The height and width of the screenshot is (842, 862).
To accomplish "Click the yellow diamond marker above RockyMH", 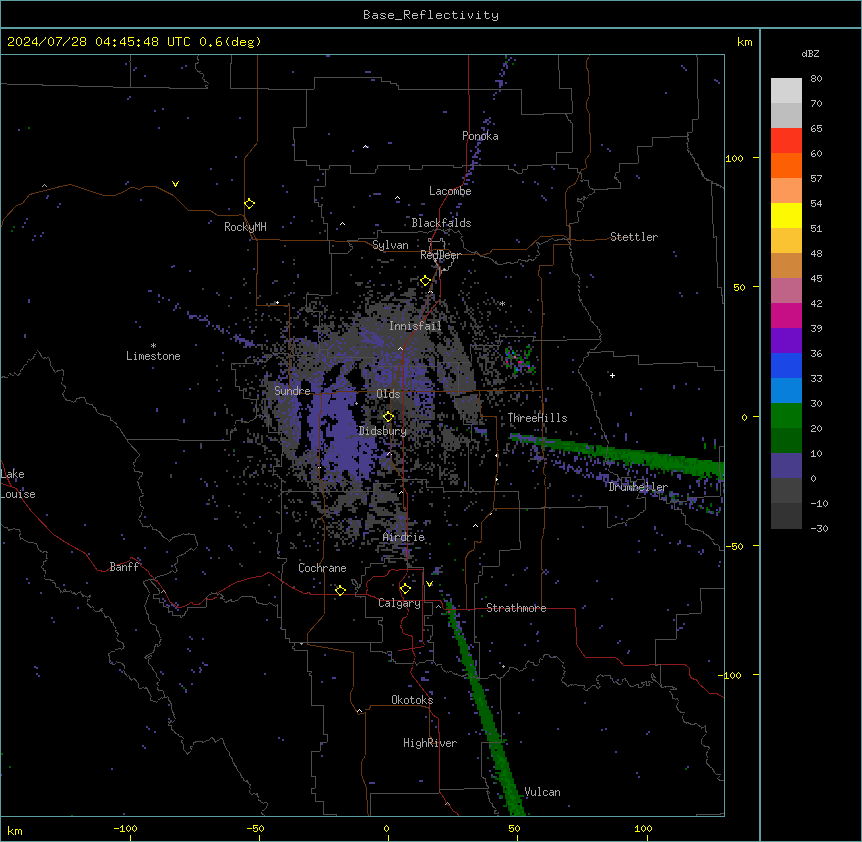I will [x=249, y=204].
